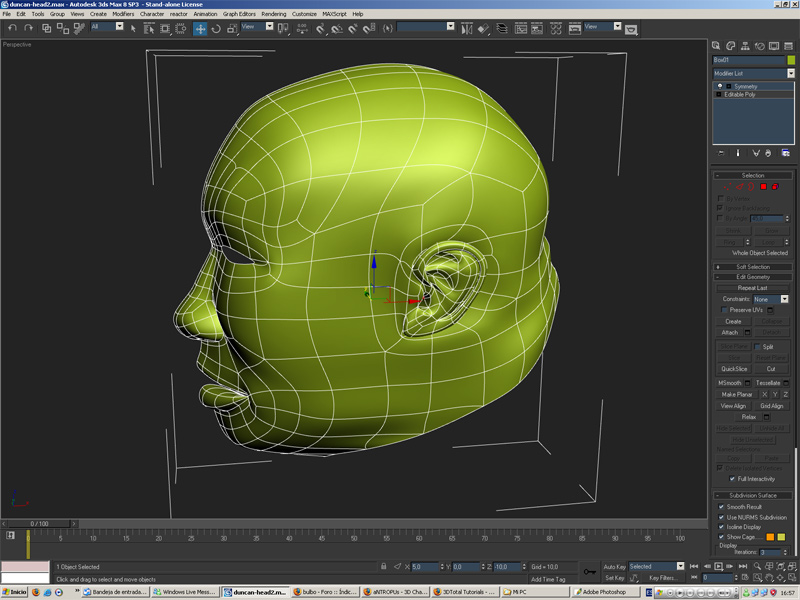Toggle Use NURMS Subdivision checkbox
800x600 pixels.
tap(721, 517)
